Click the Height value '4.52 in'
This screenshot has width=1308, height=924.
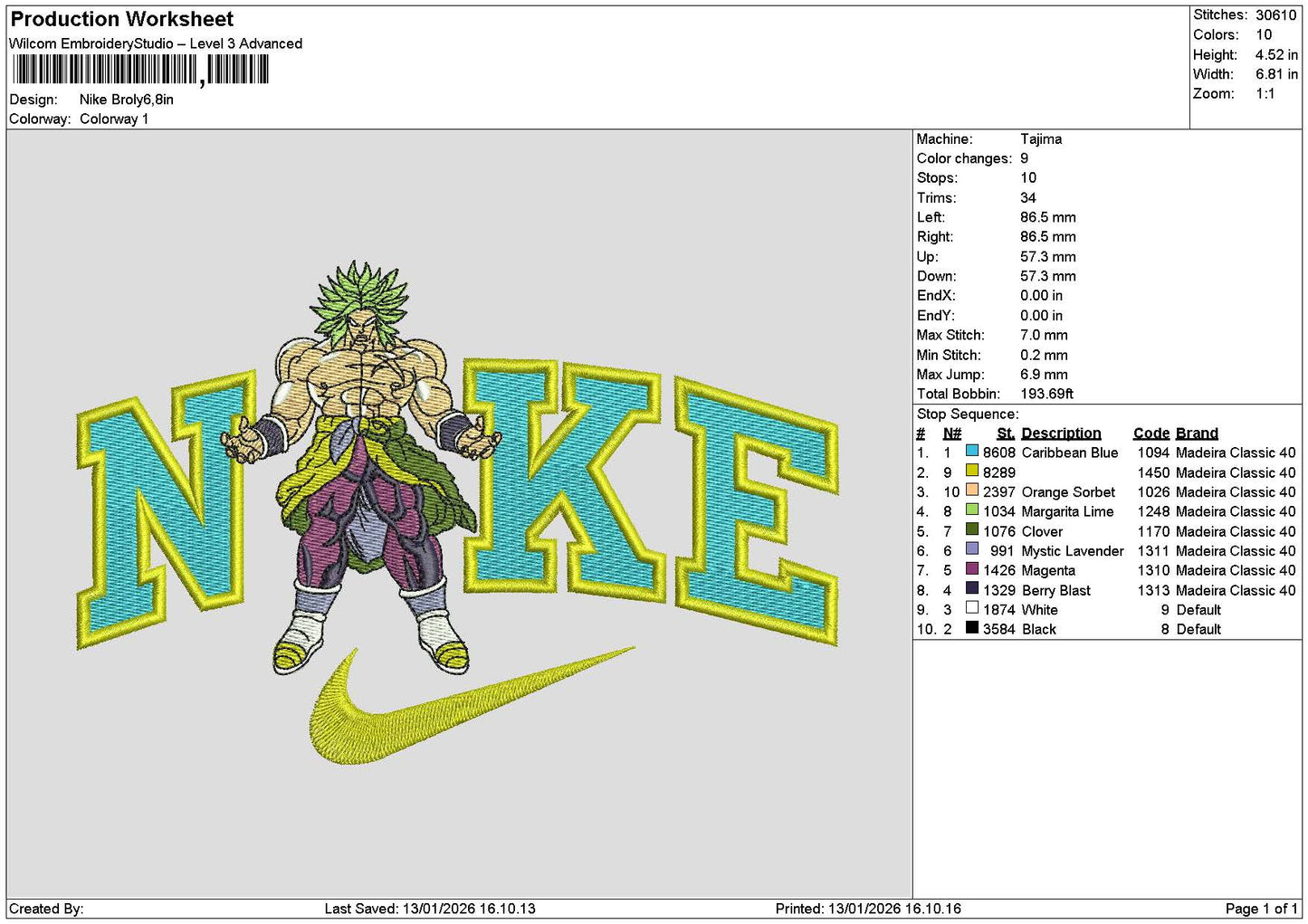point(1276,54)
